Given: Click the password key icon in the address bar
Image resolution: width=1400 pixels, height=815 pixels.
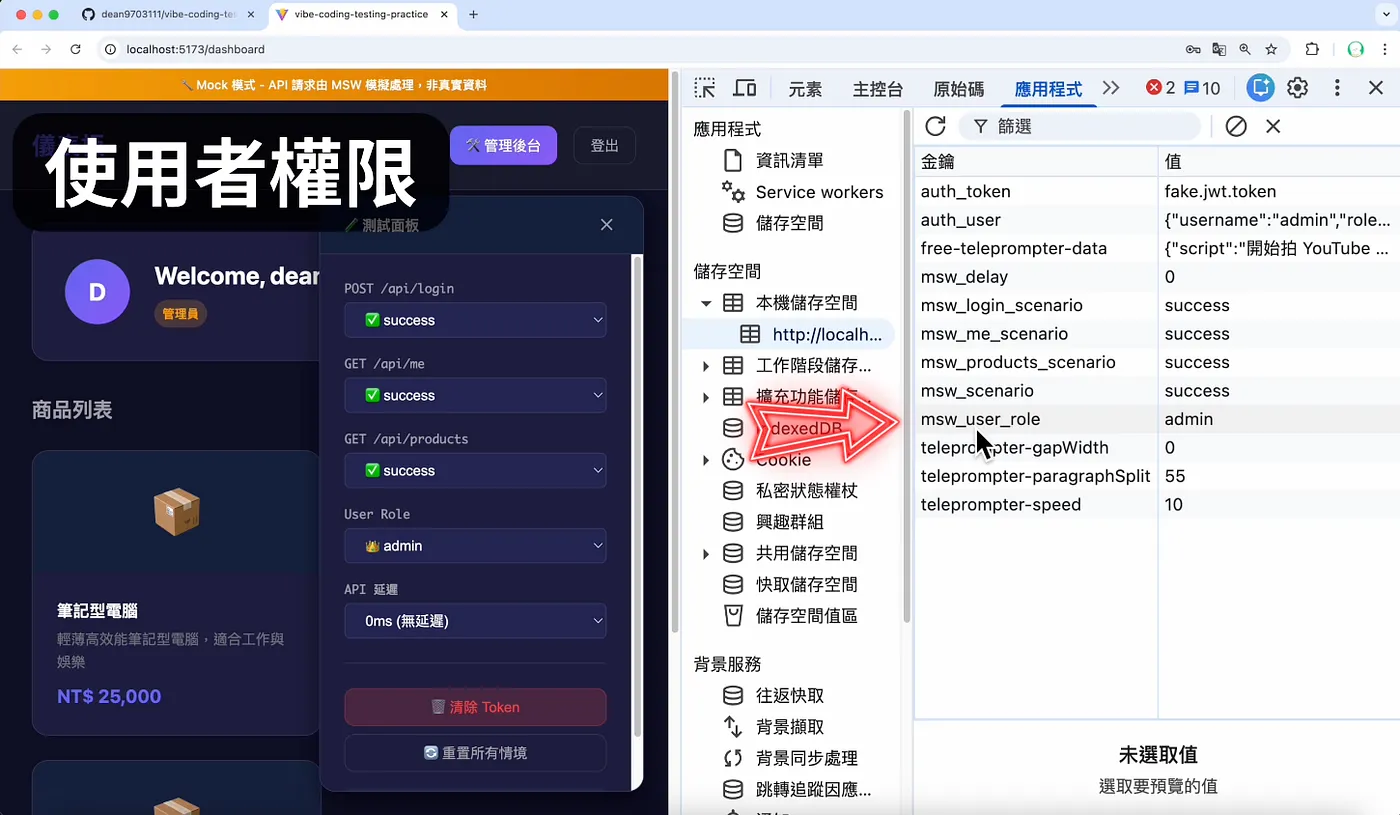Looking at the screenshot, I should (1192, 49).
